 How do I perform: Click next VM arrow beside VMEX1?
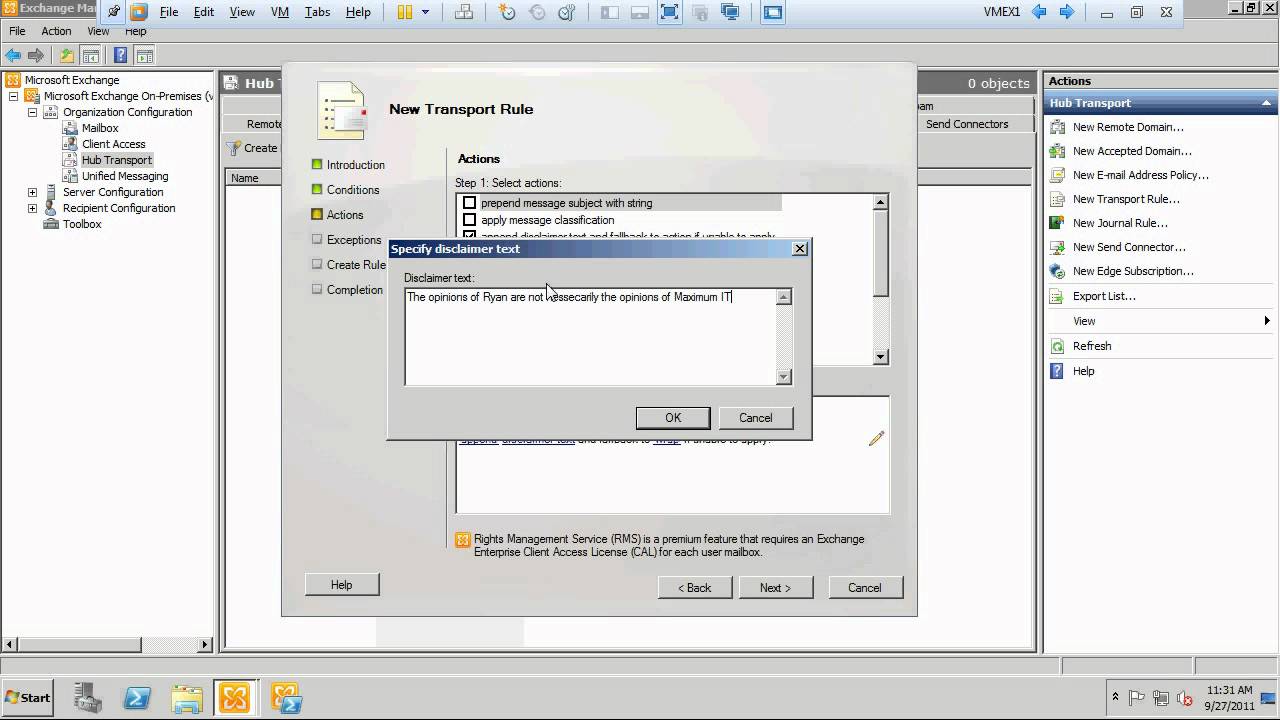pos(1067,12)
